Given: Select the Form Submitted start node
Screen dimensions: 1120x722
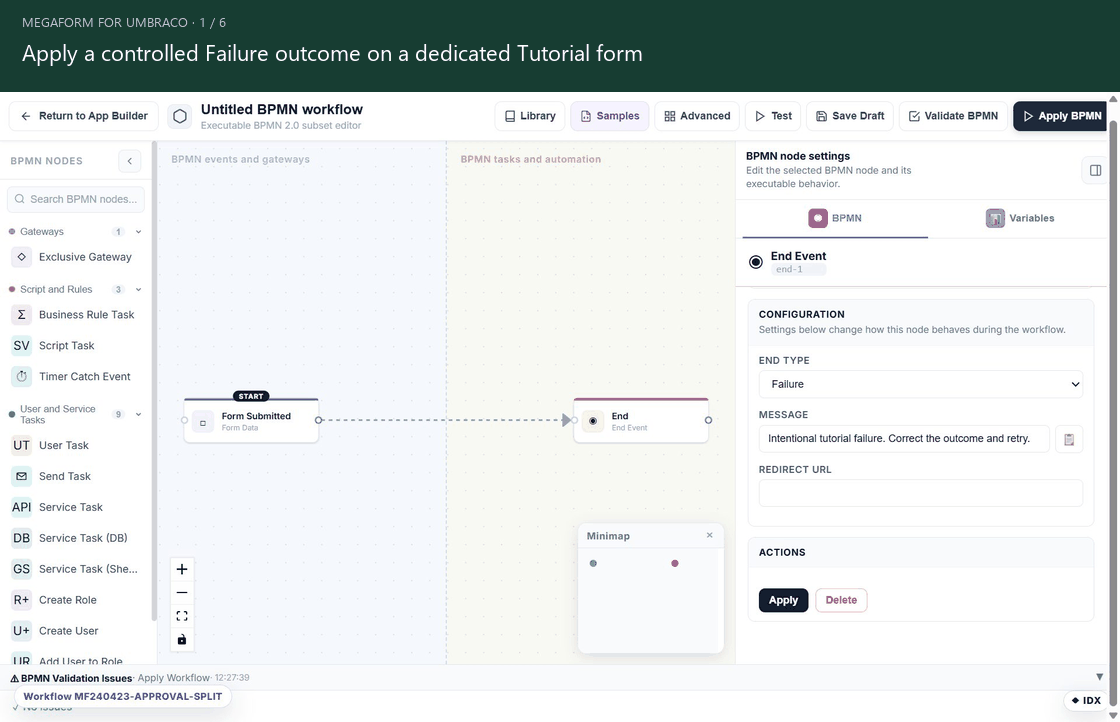Looking at the screenshot, I should (251, 421).
